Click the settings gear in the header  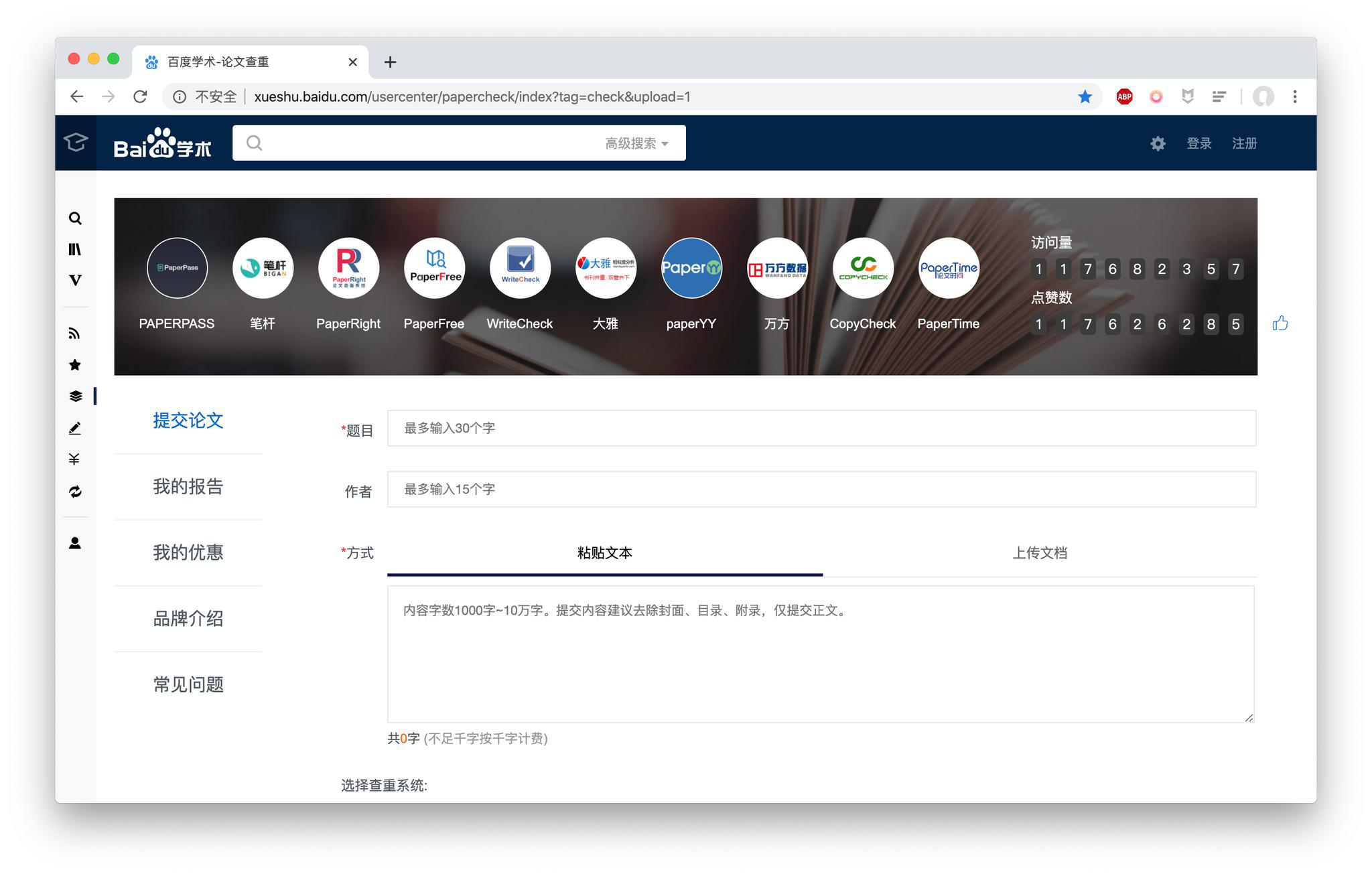(1158, 143)
